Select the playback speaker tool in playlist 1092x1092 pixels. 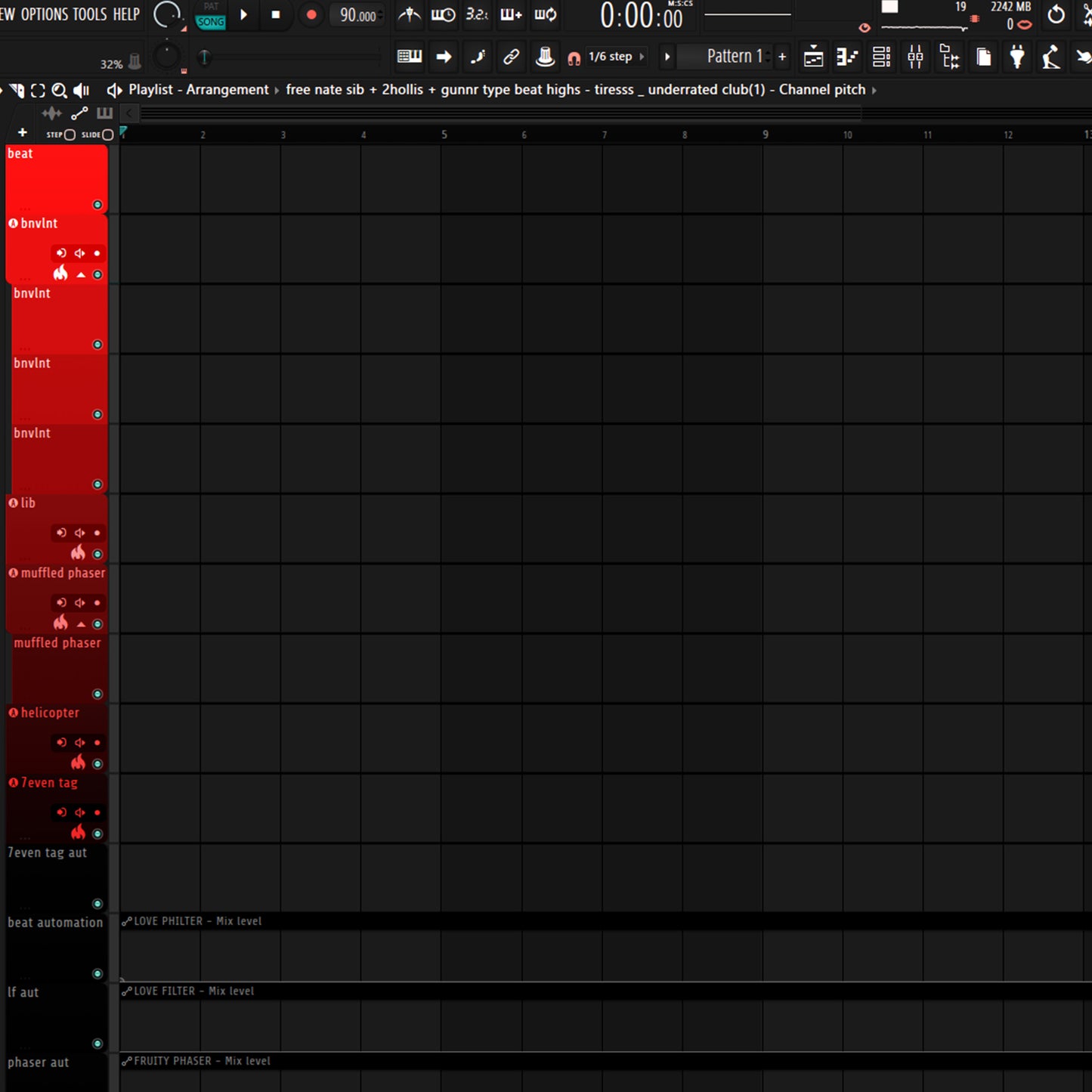coord(81,91)
